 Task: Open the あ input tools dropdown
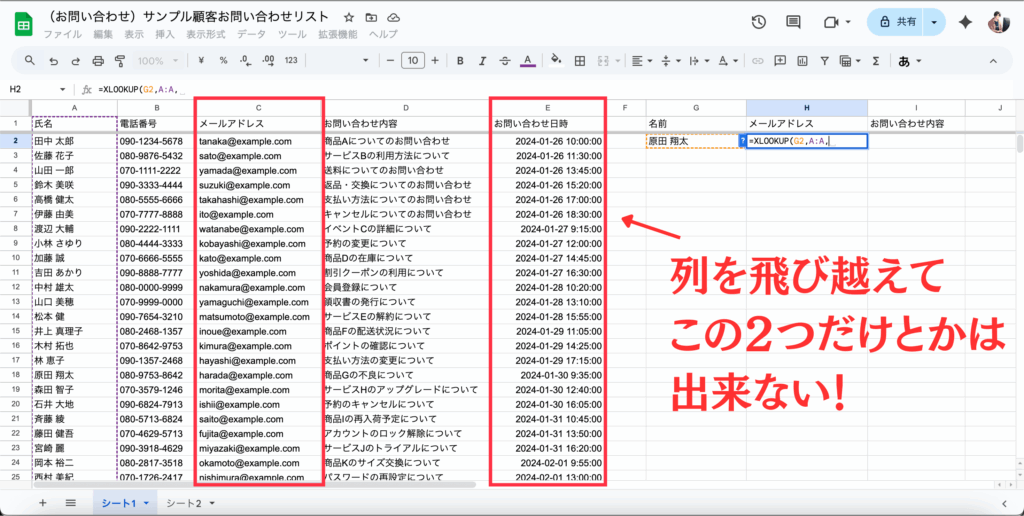[910, 61]
